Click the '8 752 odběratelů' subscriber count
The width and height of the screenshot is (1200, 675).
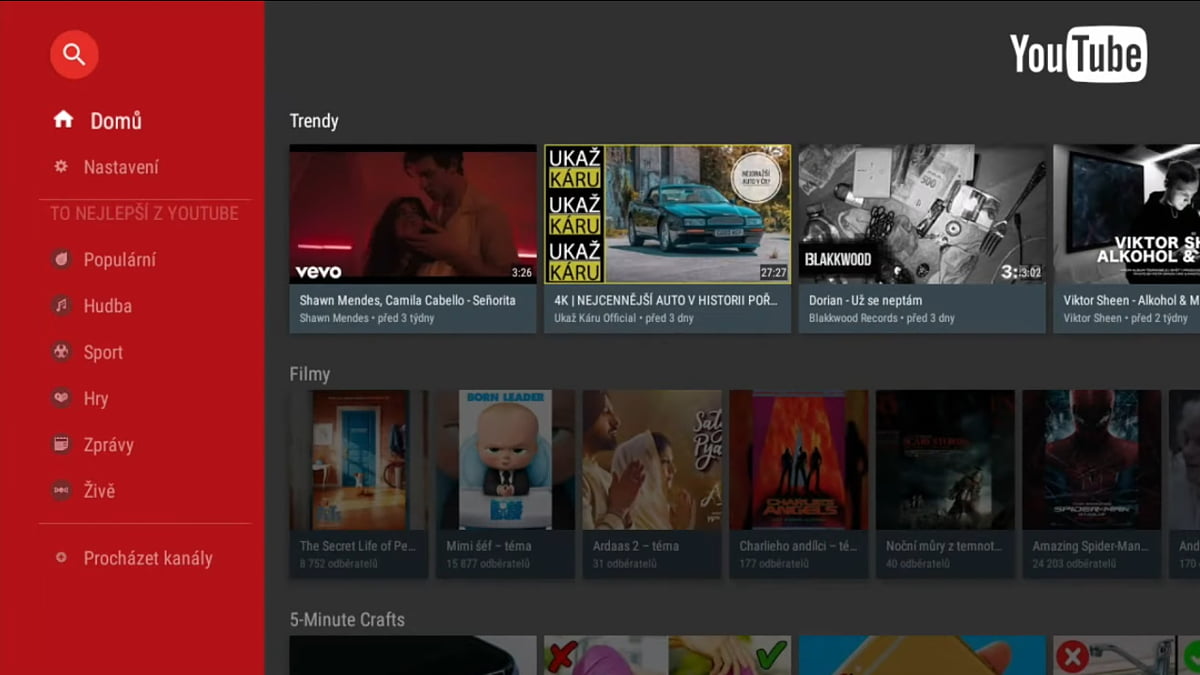[341, 564]
